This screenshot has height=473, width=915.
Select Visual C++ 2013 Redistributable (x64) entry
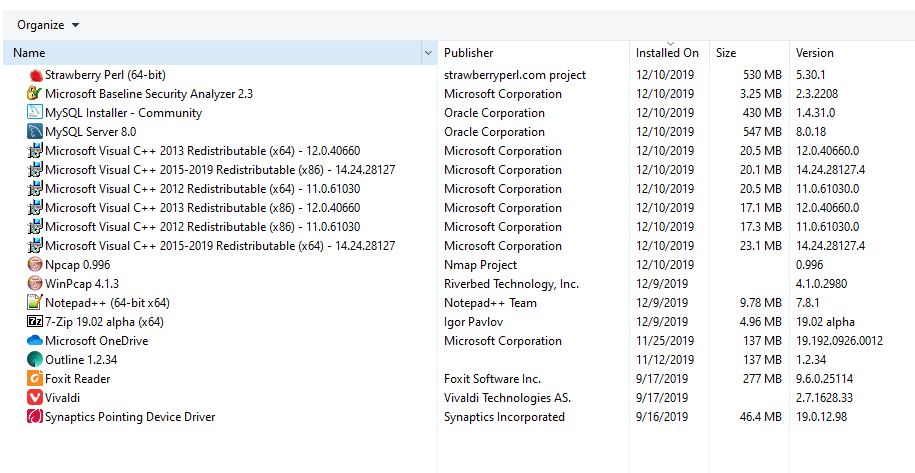click(202, 151)
